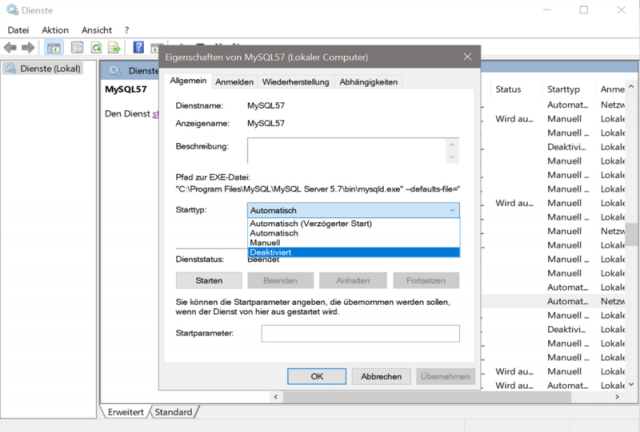Go back with the toolbar left arrow
640x432 pixels.
pos(10,48)
